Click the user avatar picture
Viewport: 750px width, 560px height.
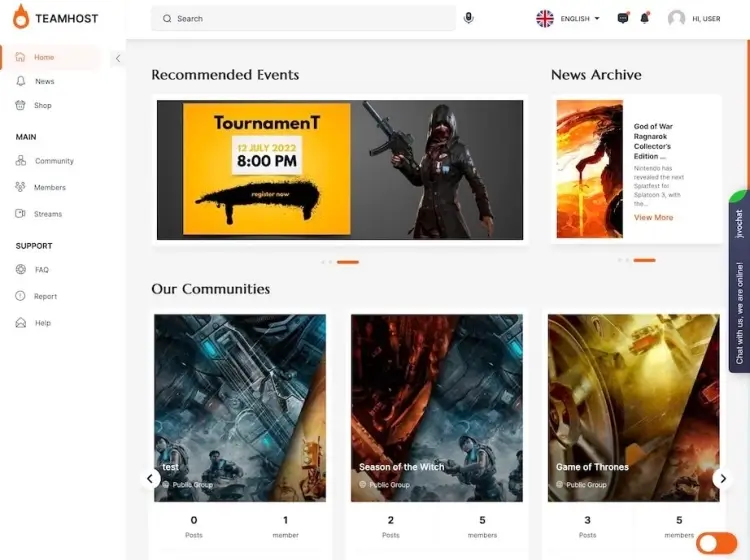click(676, 19)
